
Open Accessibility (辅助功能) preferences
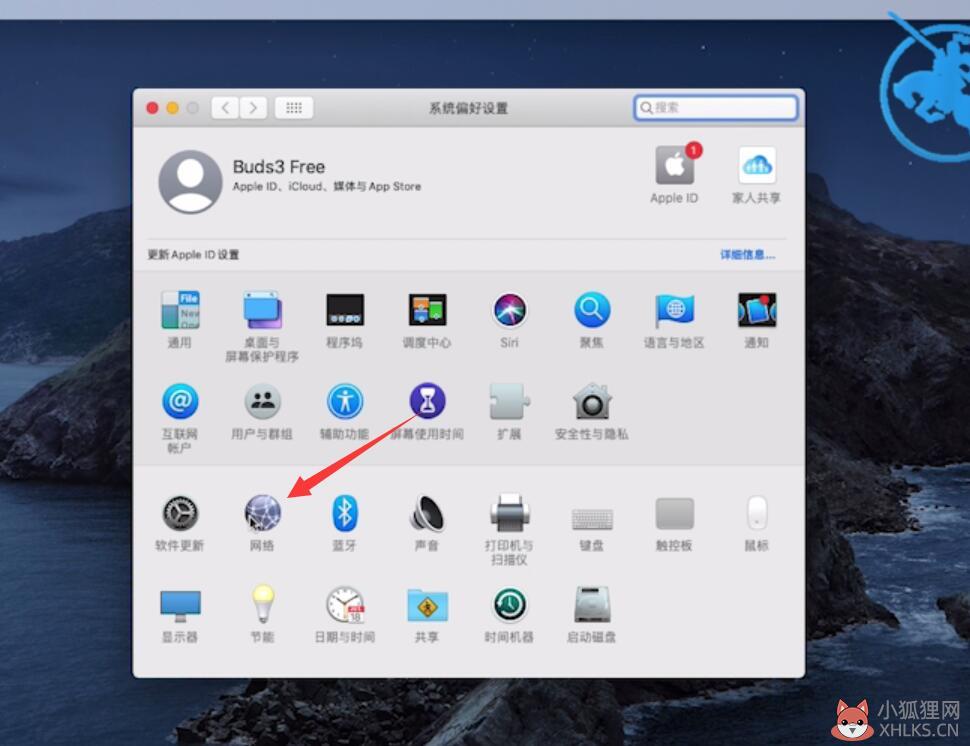click(x=345, y=401)
